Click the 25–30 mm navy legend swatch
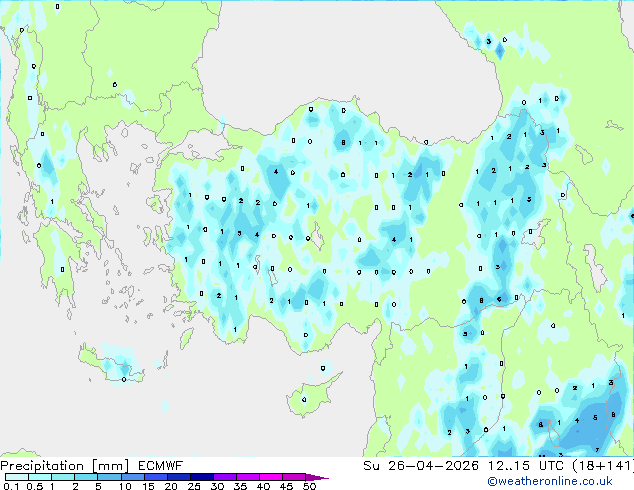The image size is (634, 490). point(202,477)
